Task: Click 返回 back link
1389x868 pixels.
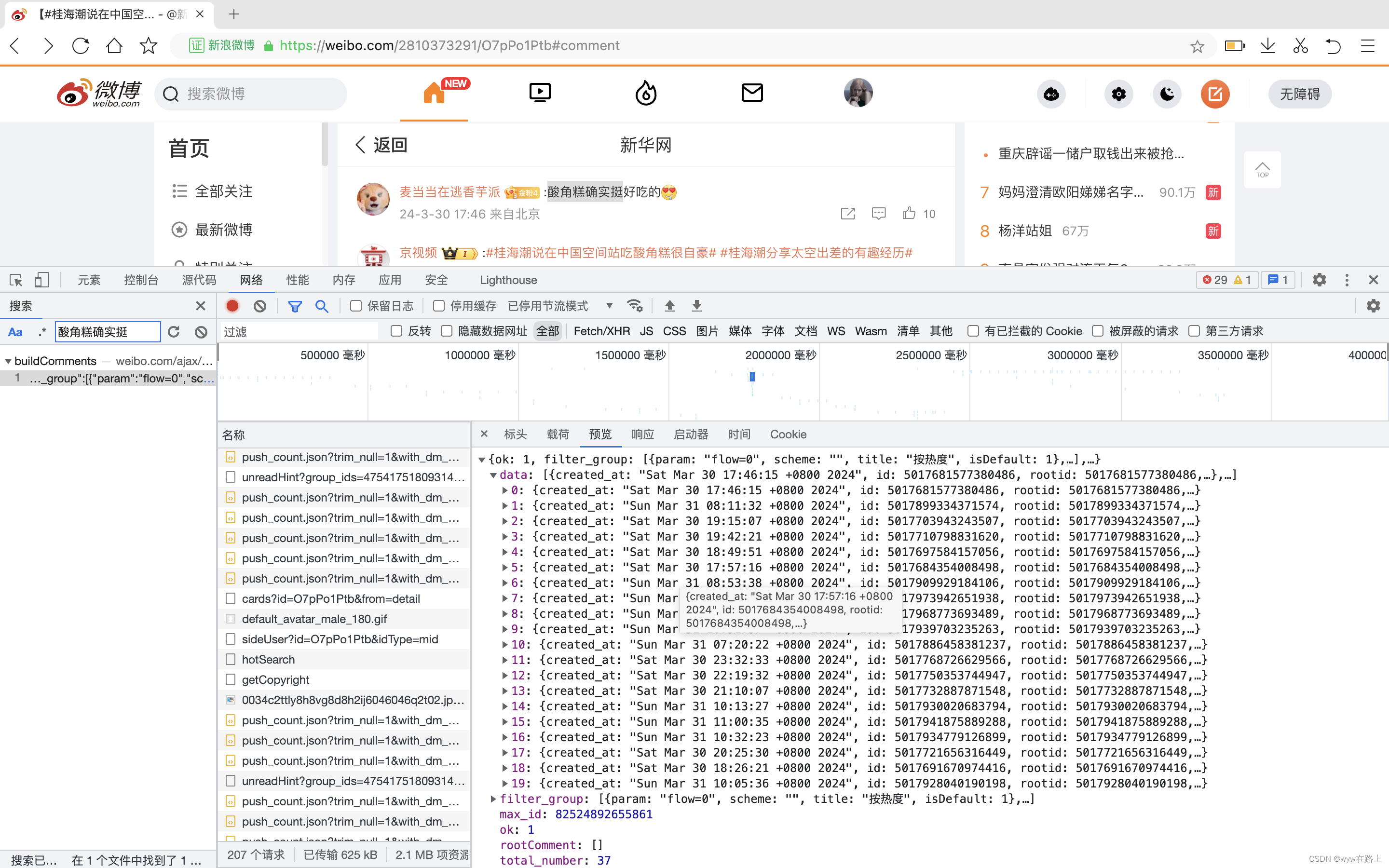Action: [381, 145]
